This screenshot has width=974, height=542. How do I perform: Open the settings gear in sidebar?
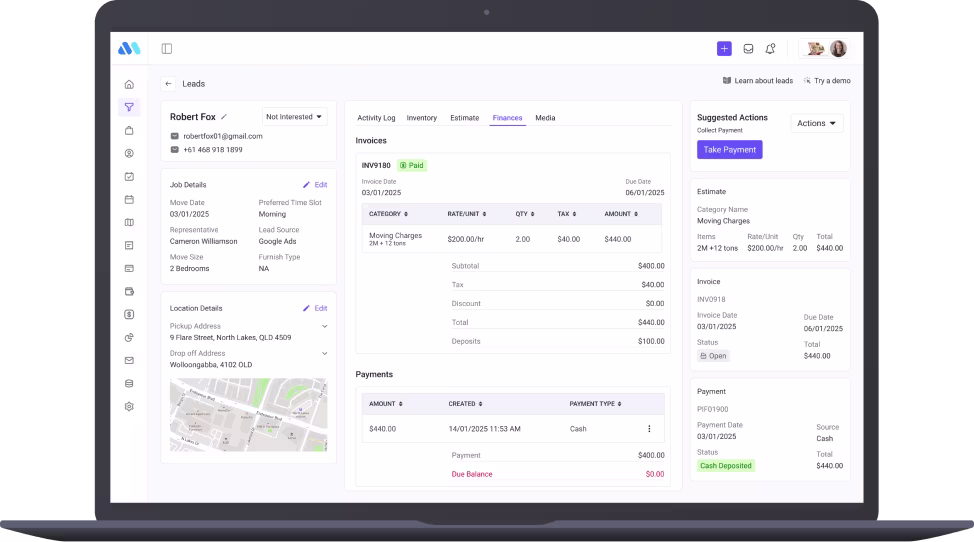point(129,406)
